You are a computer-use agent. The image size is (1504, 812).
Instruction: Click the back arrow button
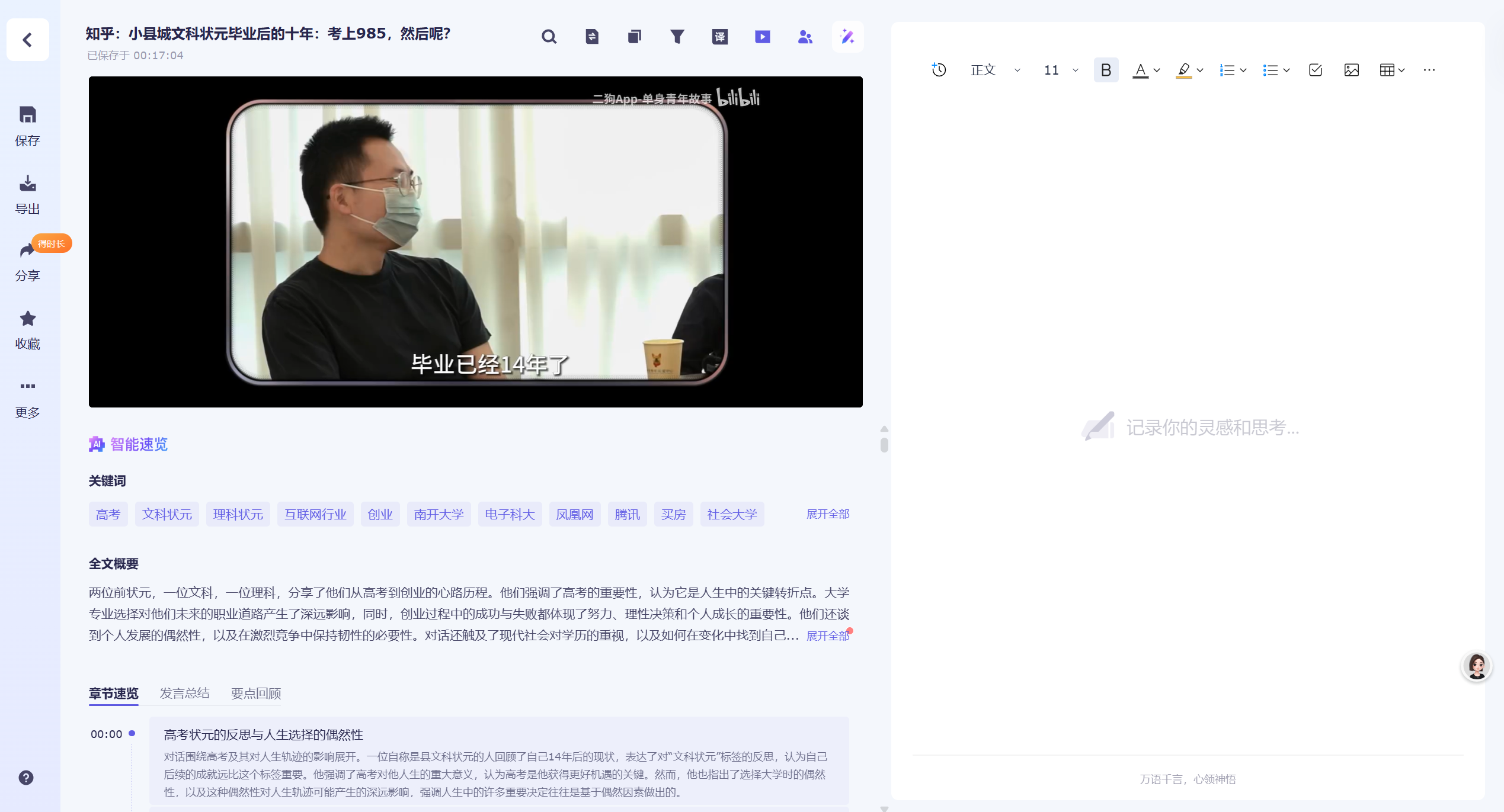pos(27,40)
